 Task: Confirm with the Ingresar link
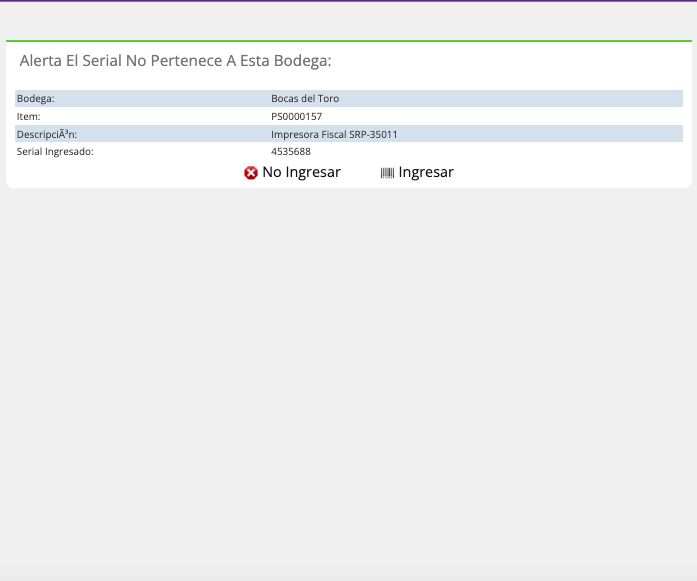click(426, 172)
